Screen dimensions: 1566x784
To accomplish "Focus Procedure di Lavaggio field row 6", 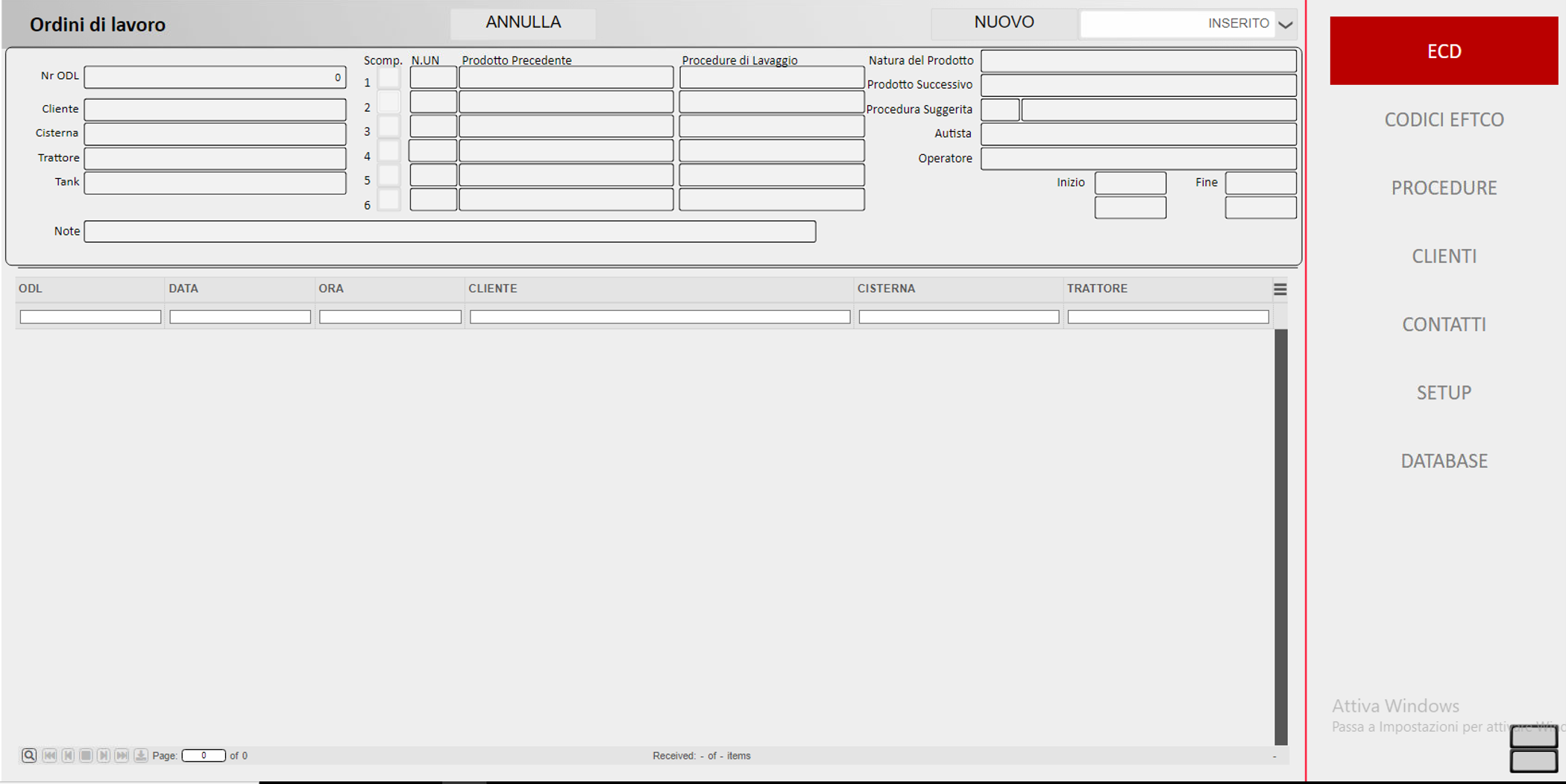I will point(772,200).
